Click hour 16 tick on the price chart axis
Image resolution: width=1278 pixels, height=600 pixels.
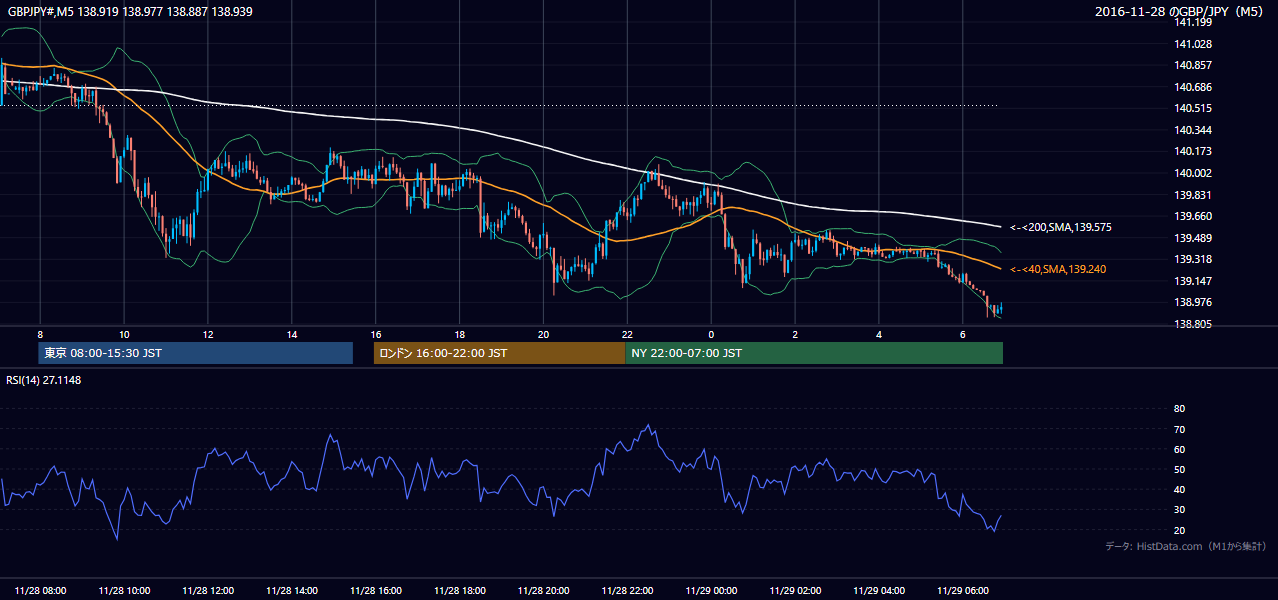tap(376, 334)
